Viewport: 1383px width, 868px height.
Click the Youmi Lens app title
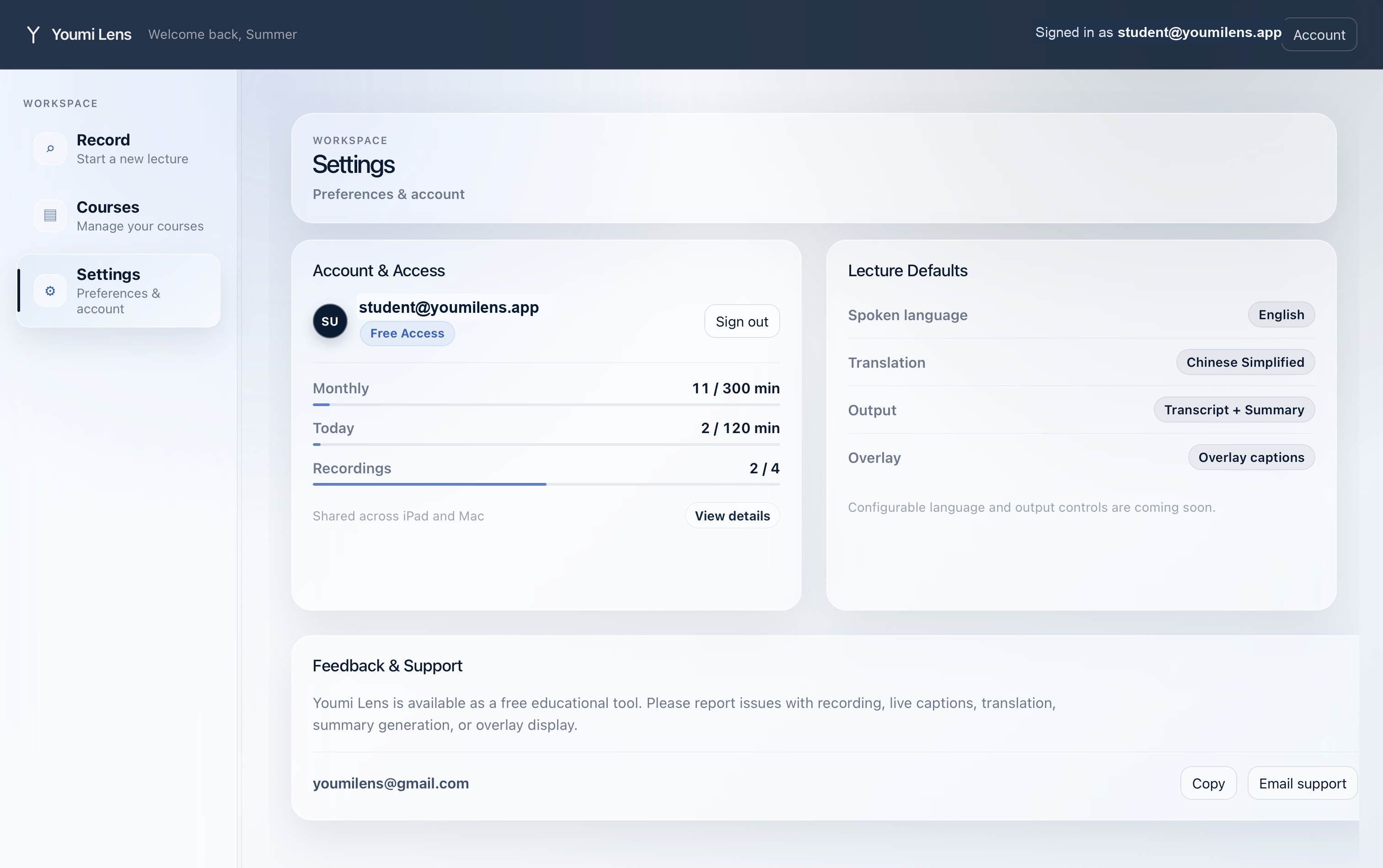[91, 34]
